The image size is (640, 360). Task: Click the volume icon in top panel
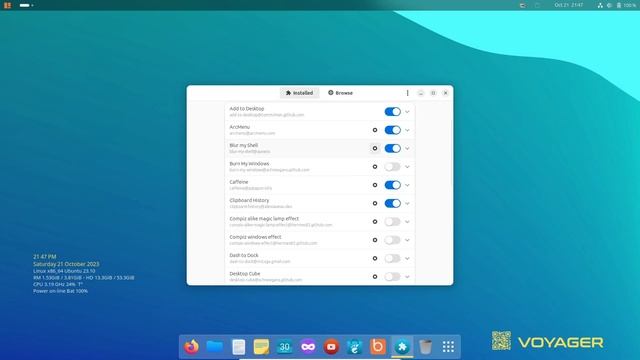click(609, 5)
